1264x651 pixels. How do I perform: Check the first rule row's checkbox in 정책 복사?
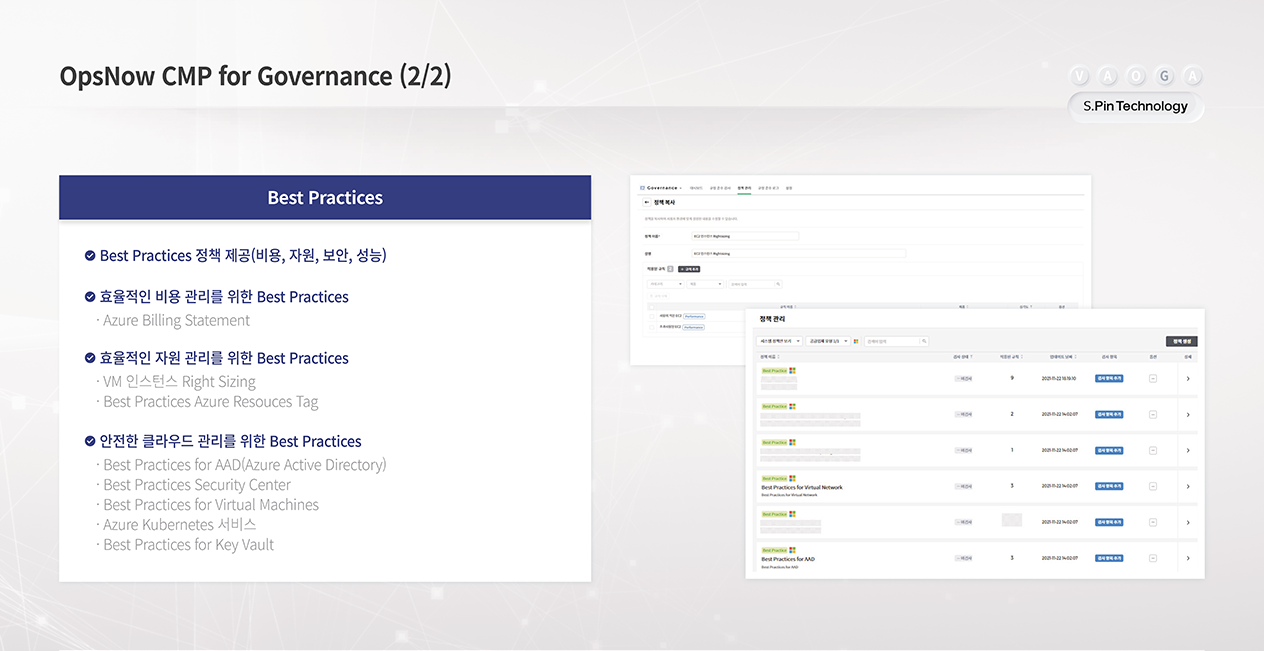click(x=652, y=316)
